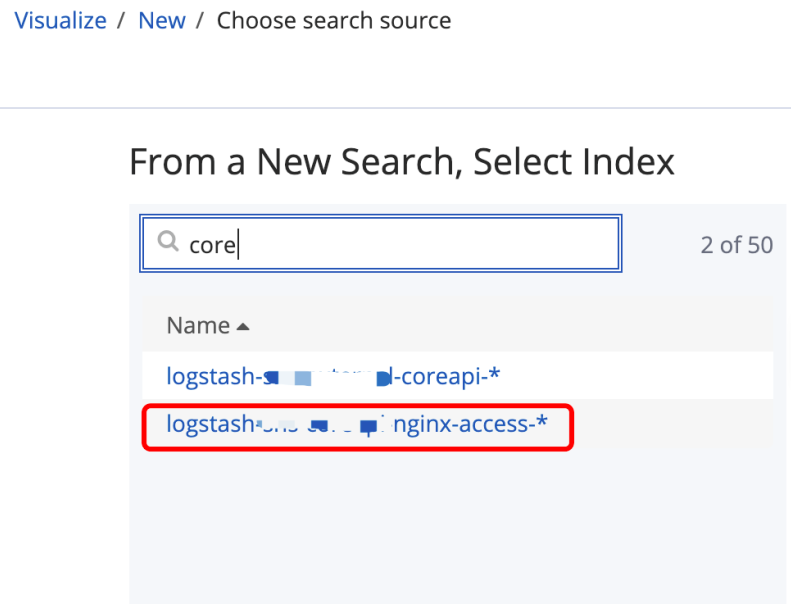Select the logstash coreapi index pattern
This screenshot has width=791, height=604.
[x=332, y=377]
